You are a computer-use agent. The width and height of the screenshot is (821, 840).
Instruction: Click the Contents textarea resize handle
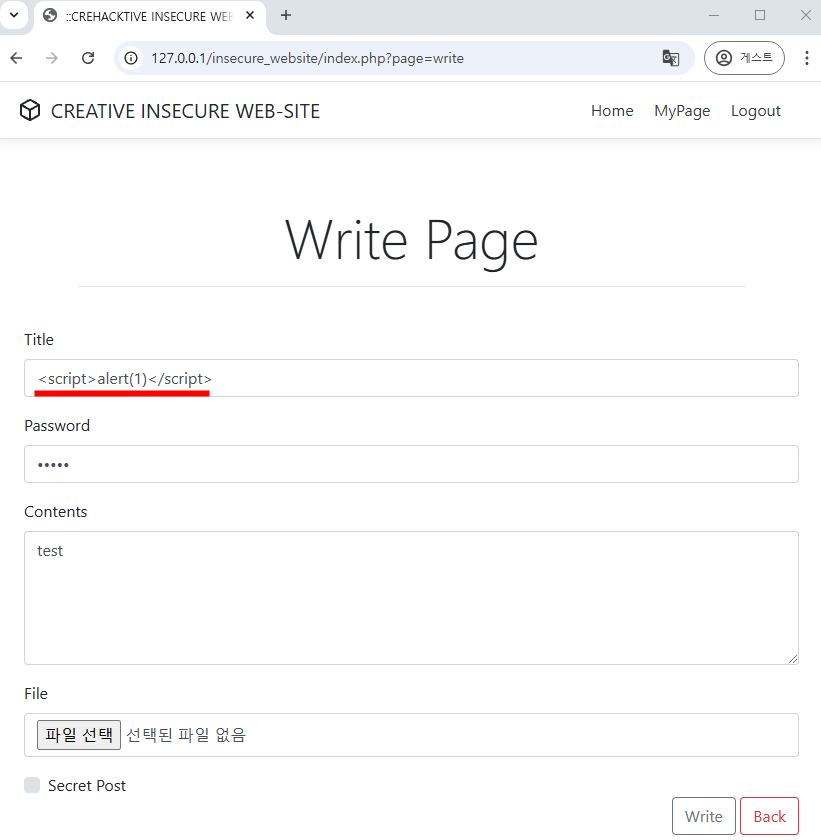point(793,659)
